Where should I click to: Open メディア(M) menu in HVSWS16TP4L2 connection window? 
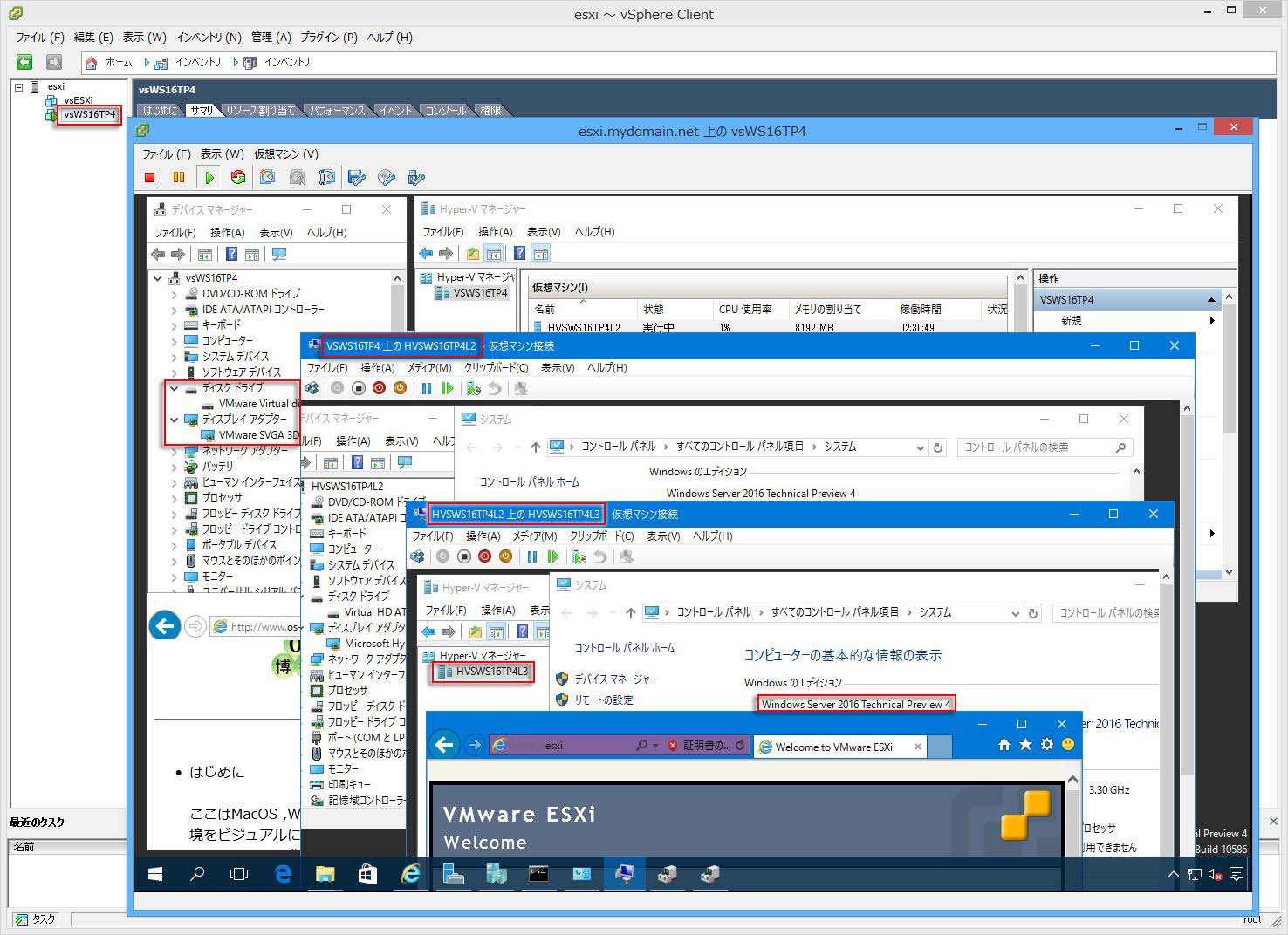[429, 368]
